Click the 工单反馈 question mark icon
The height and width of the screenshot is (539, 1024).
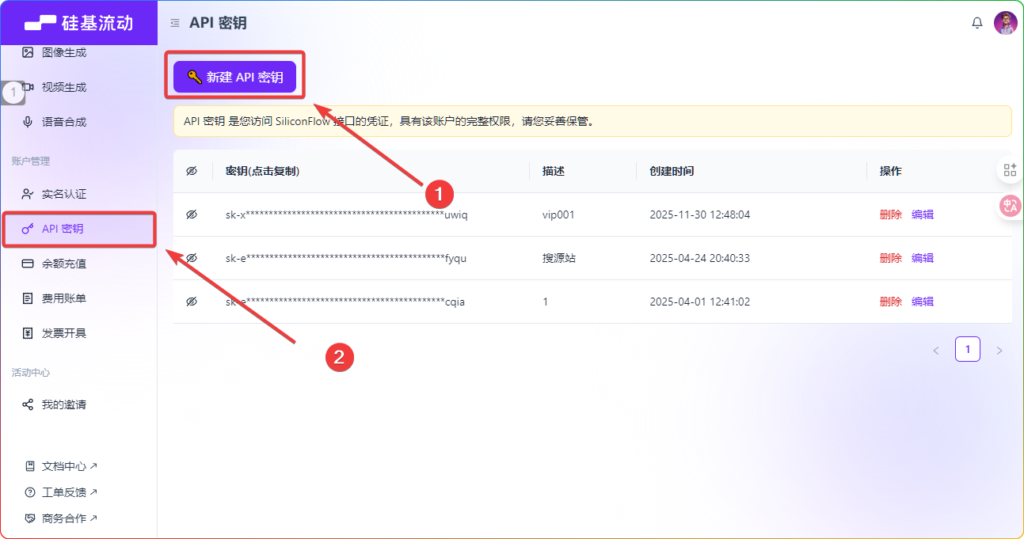[29, 492]
